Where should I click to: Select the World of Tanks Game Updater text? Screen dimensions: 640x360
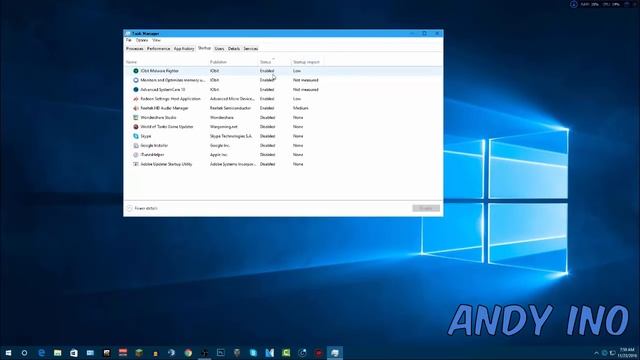pyautogui.click(x=167, y=127)
